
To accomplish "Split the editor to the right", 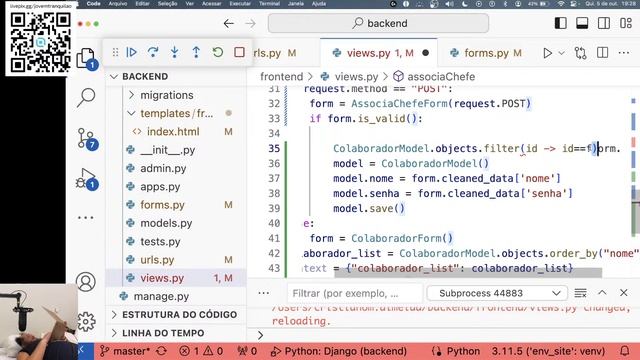I will click(602, 53).
